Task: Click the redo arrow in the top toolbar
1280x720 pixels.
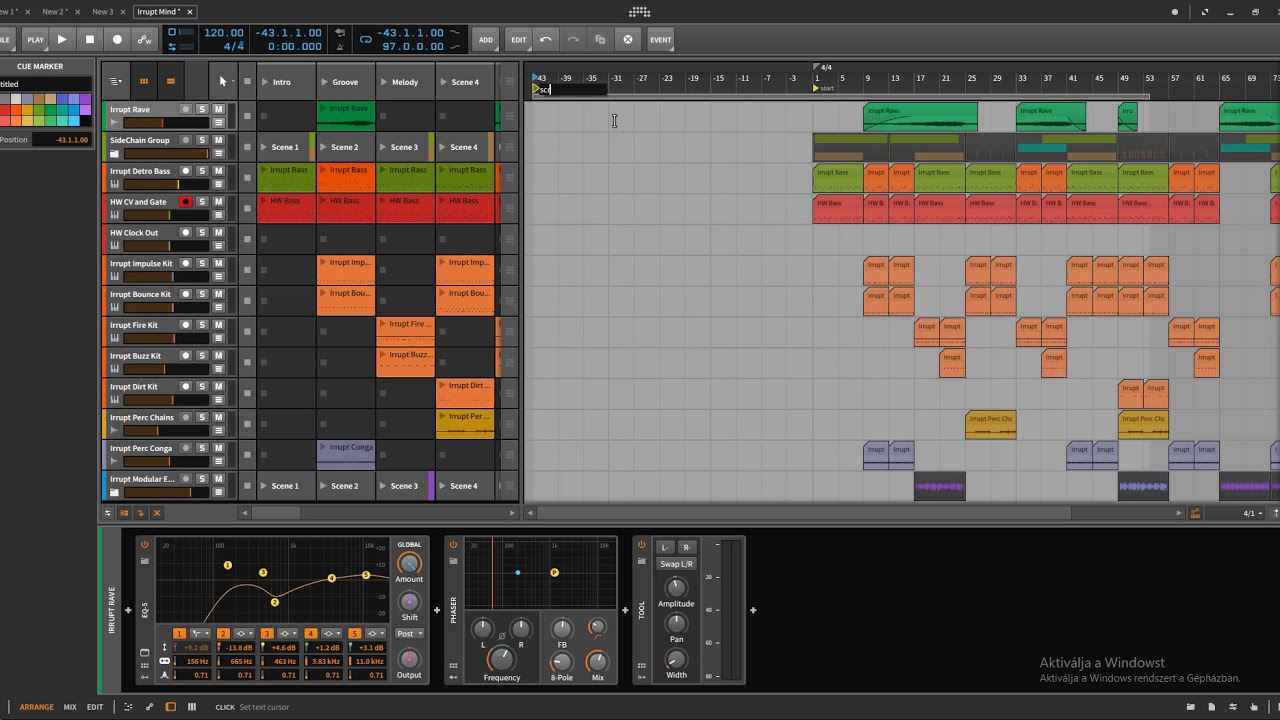Action: pyautogui.click(x=573, y=39)
